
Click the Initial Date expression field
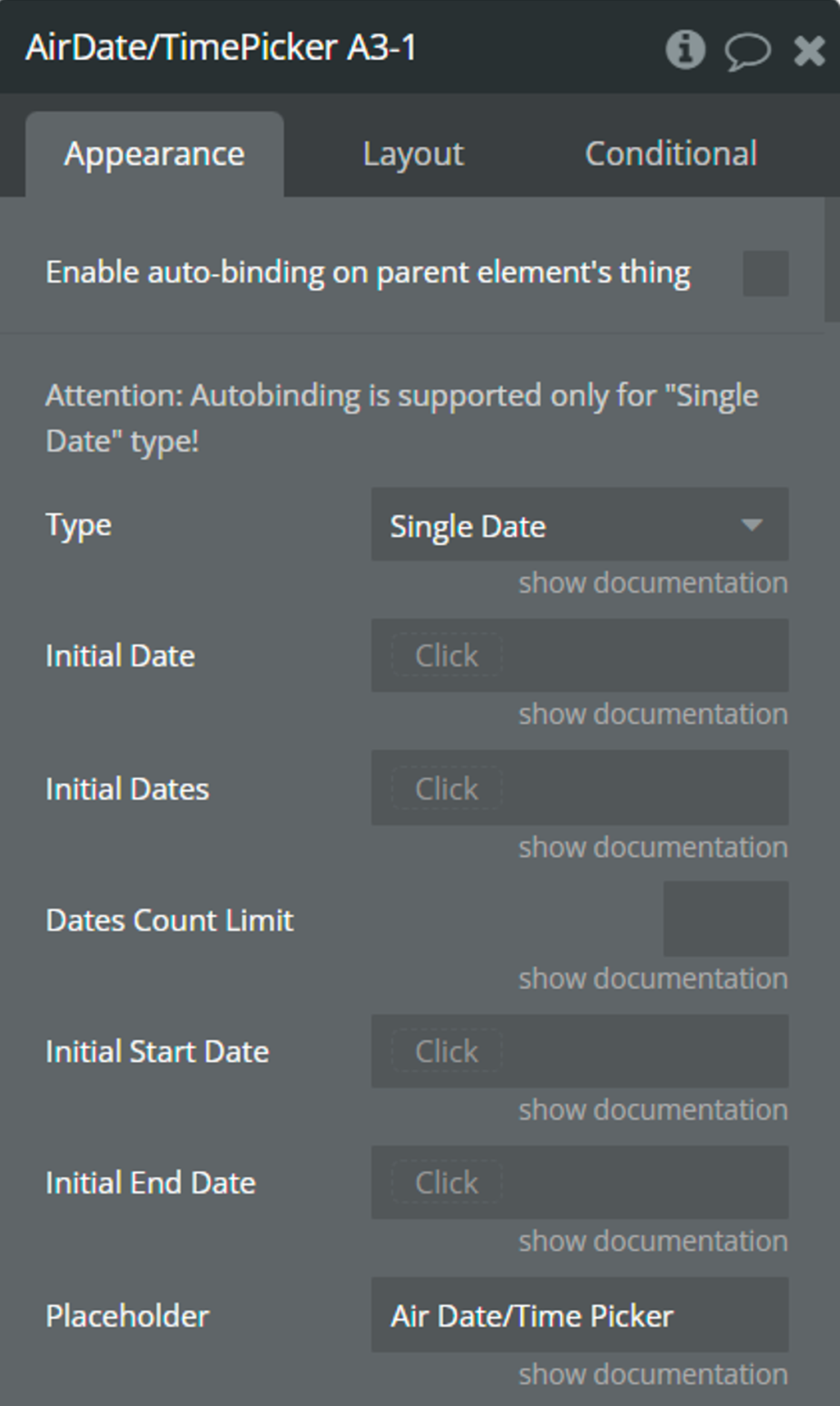(x=579, y=656)
